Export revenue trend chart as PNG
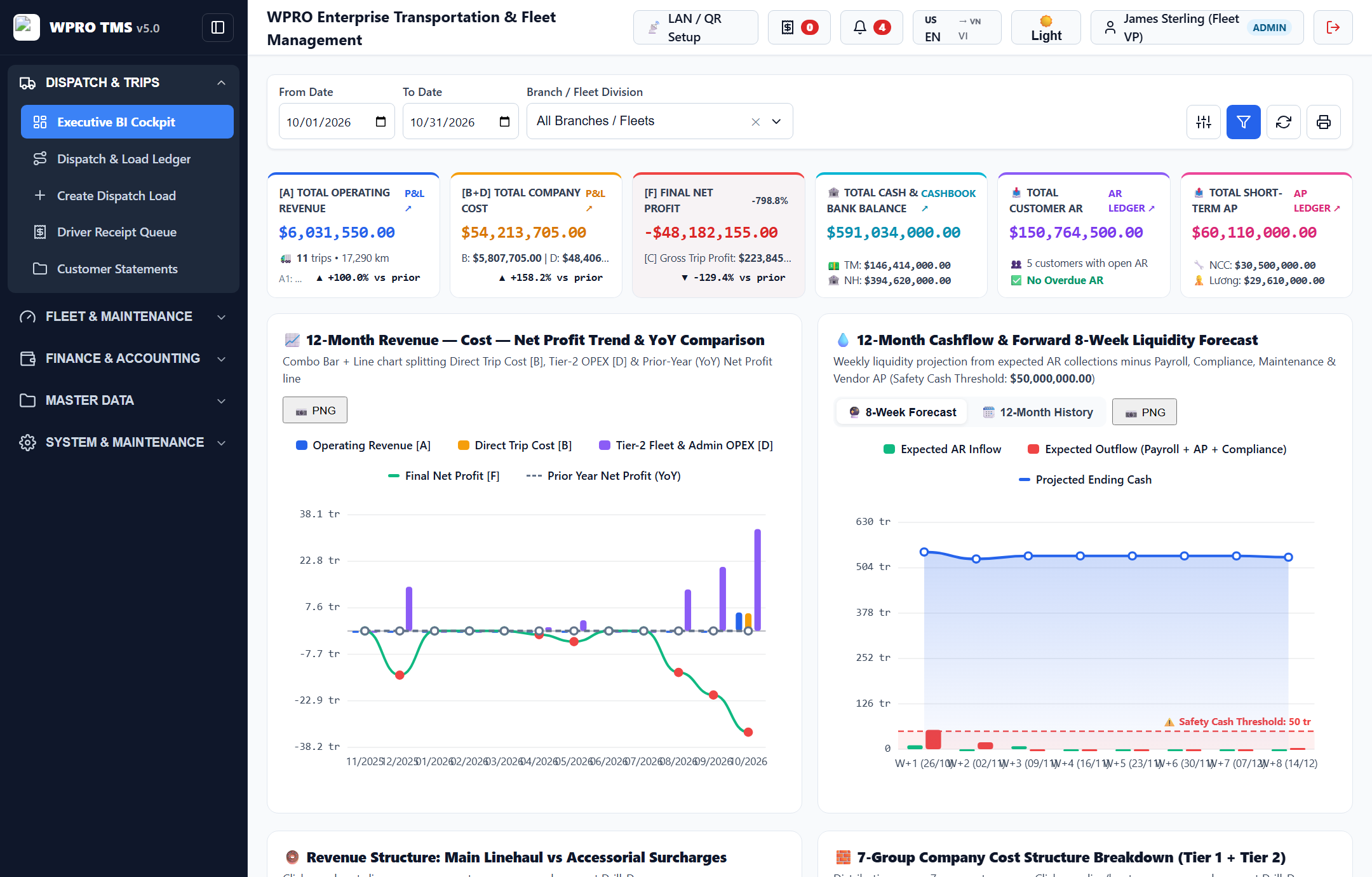 point(315,411)
